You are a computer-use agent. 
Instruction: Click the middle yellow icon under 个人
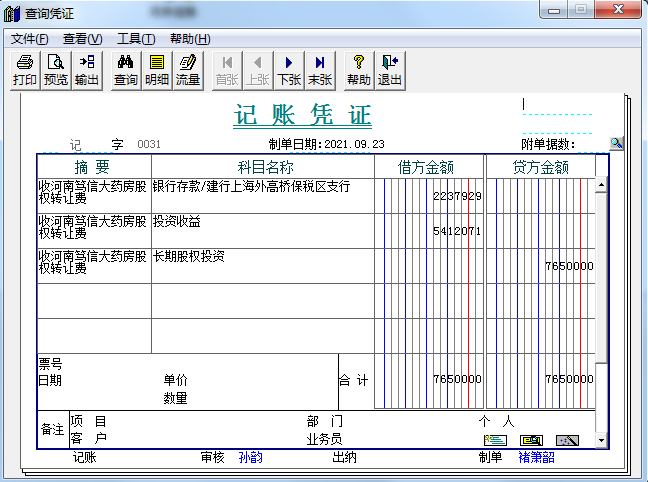click(531, 440)
